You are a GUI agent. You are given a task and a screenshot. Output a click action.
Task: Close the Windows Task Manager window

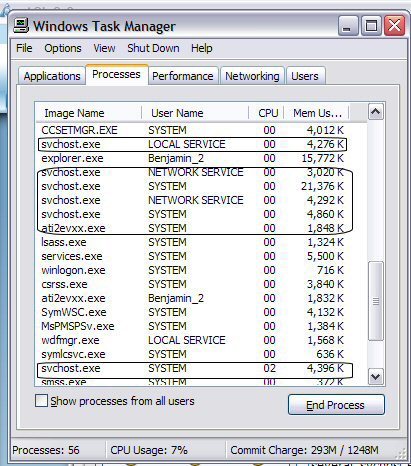click(395, 26)
